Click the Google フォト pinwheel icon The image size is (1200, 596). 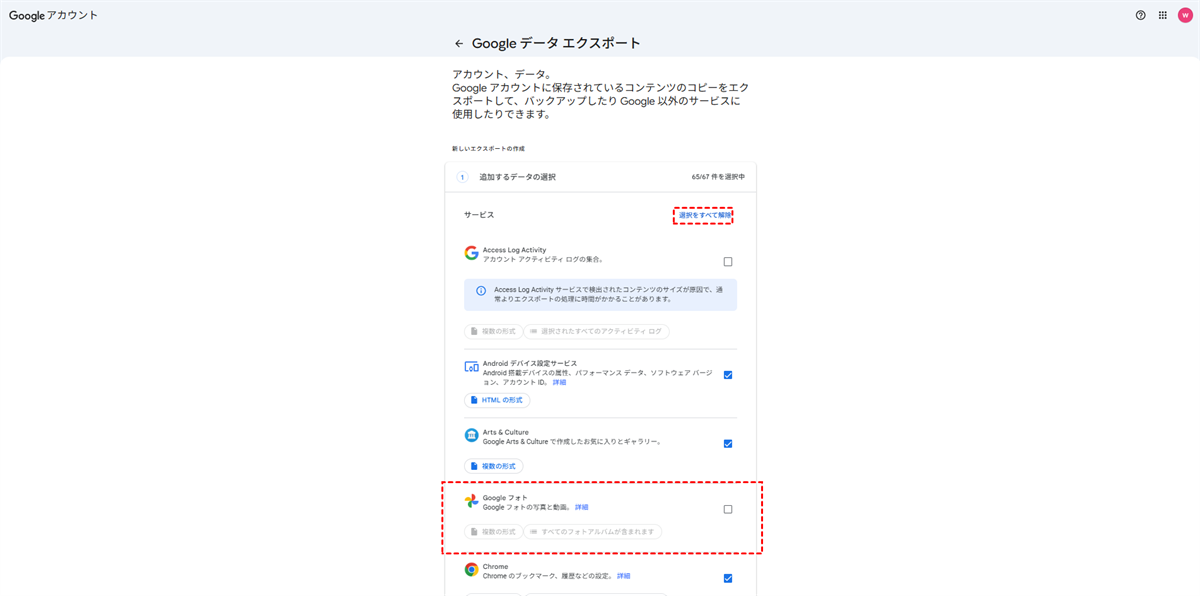click(x=471, y=501)
